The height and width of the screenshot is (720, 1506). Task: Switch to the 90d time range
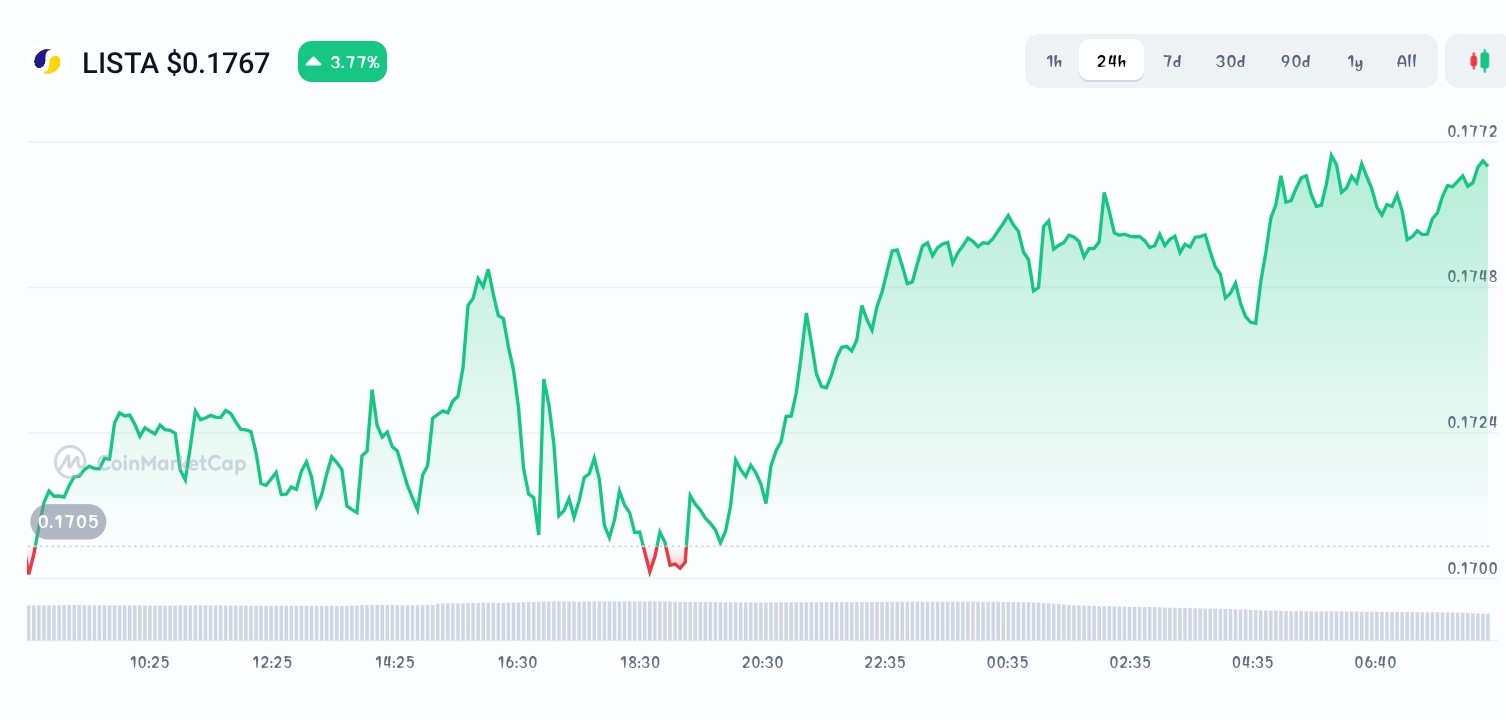coord(1295,61)
